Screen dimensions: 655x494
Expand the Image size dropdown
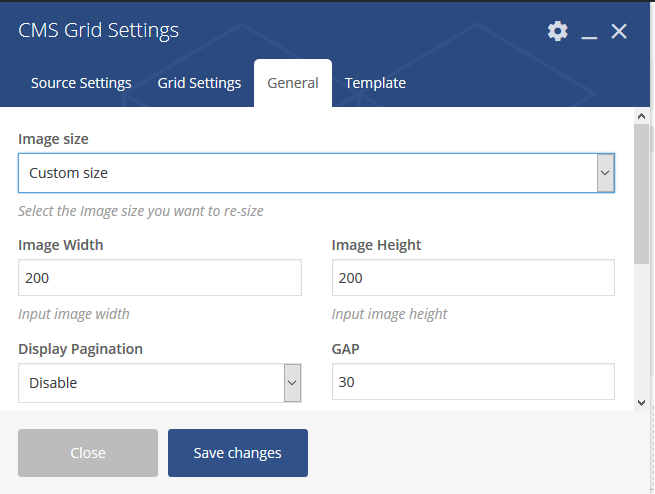(316, 173)
